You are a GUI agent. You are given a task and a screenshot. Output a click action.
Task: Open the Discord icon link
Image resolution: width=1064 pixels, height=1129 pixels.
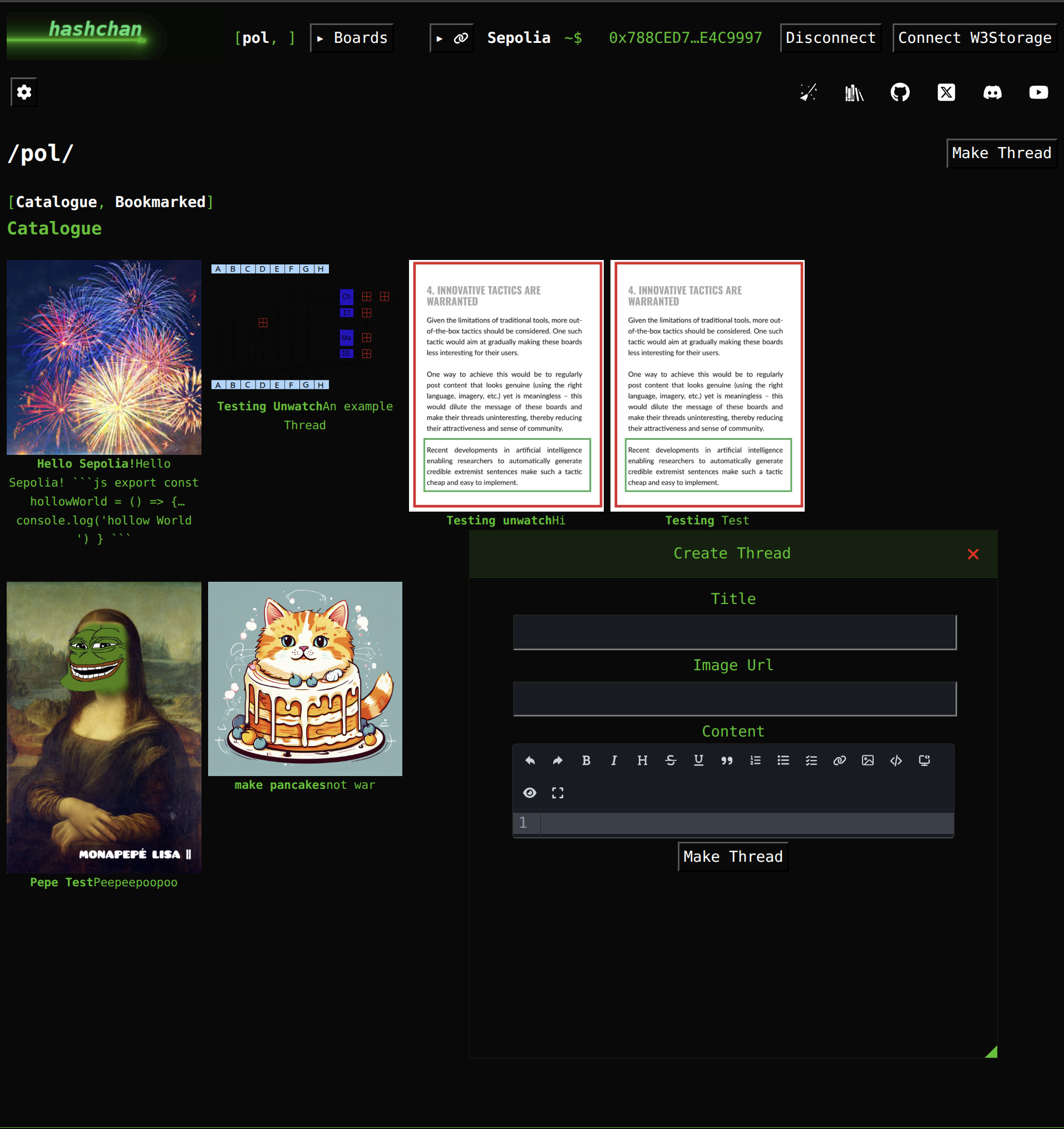992,92
